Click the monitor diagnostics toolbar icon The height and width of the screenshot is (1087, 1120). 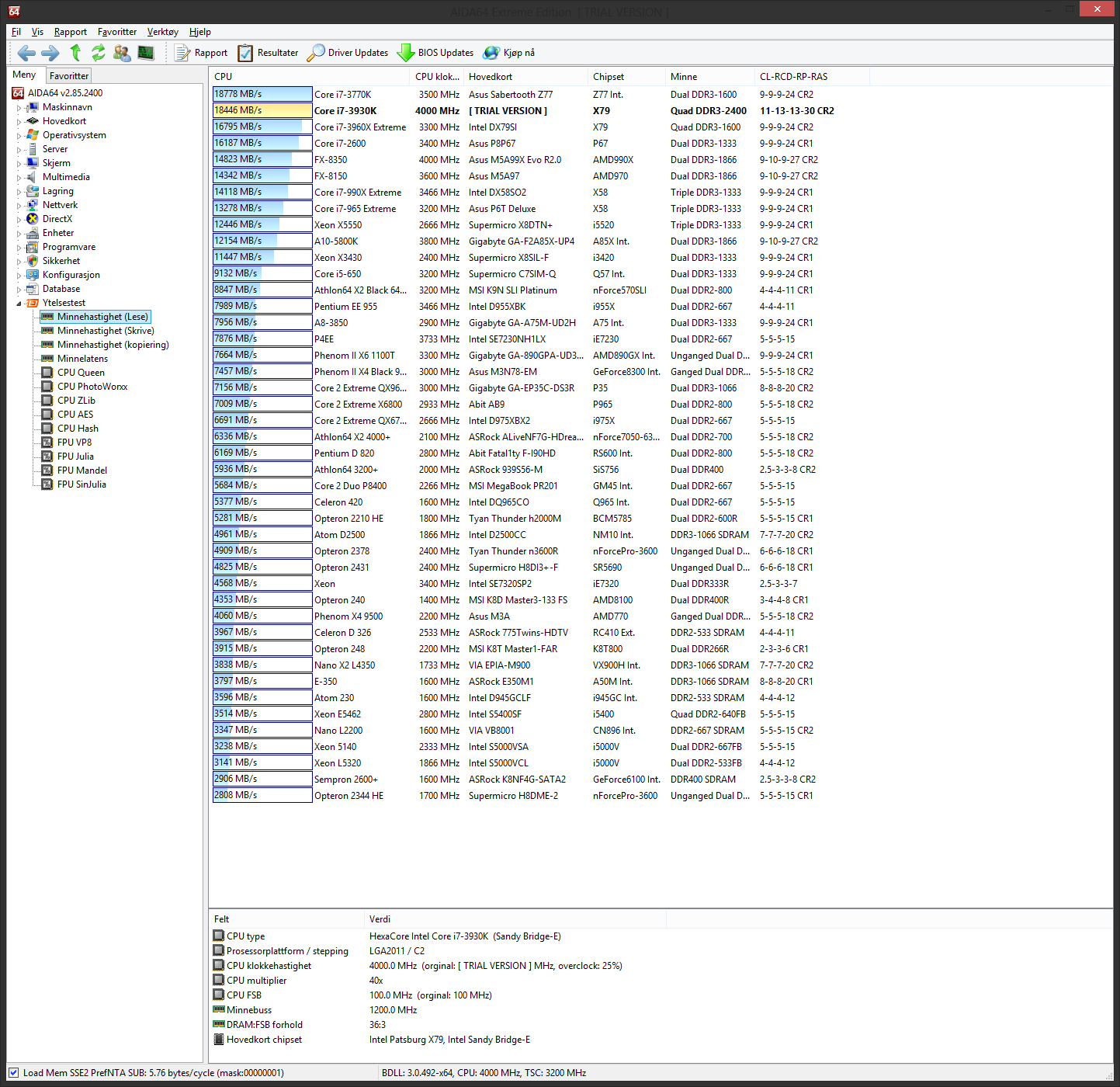coord(146,53)
